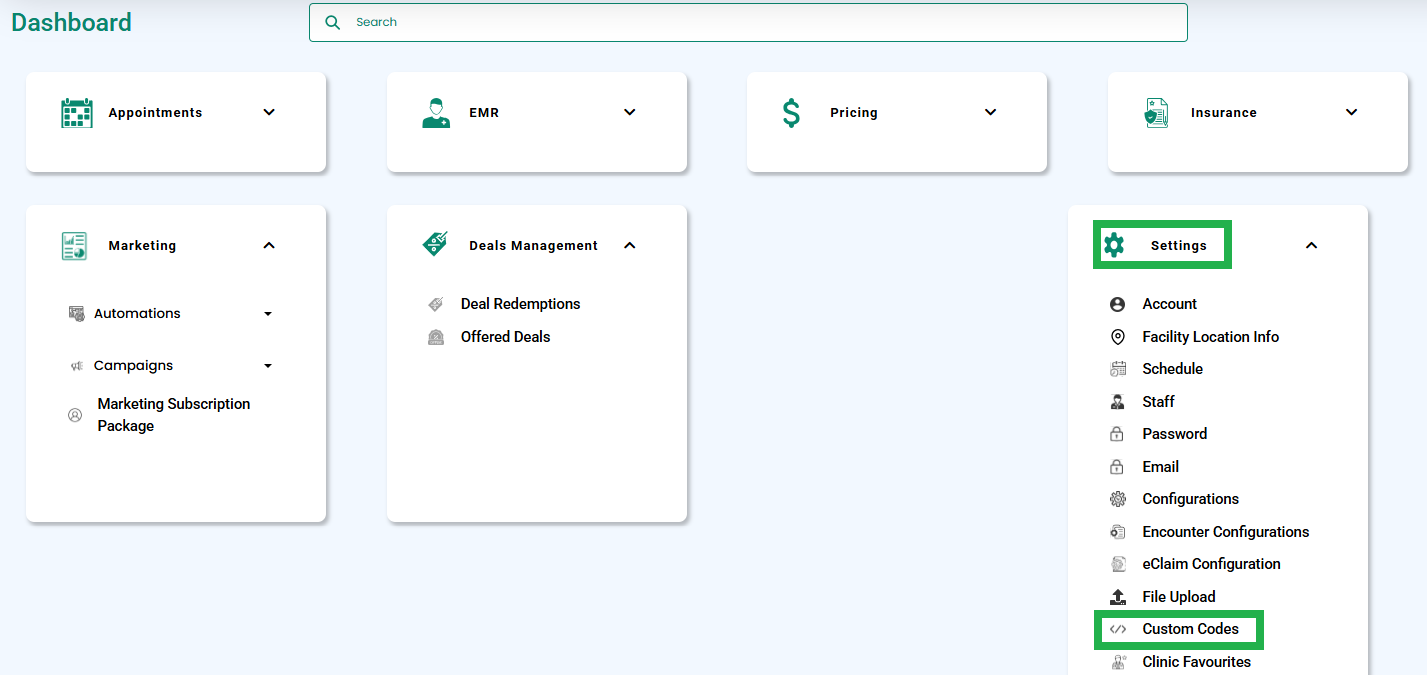Open Encounter Configurations link
The height and width of the screenshot is (675, 1427).
(x=1226, y=532)
